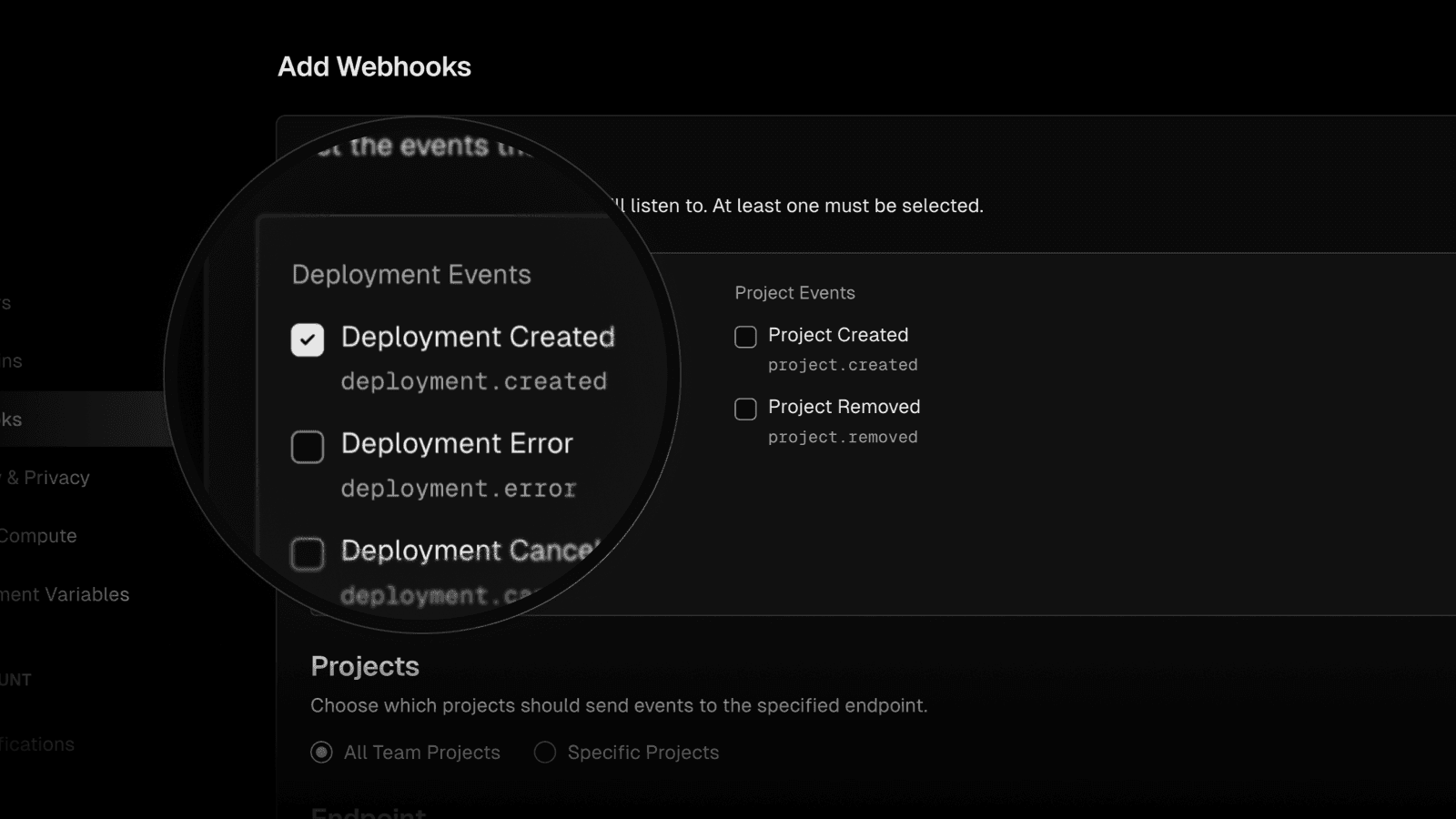Uncheck the Deployment Created checkbox

point(308,340)
